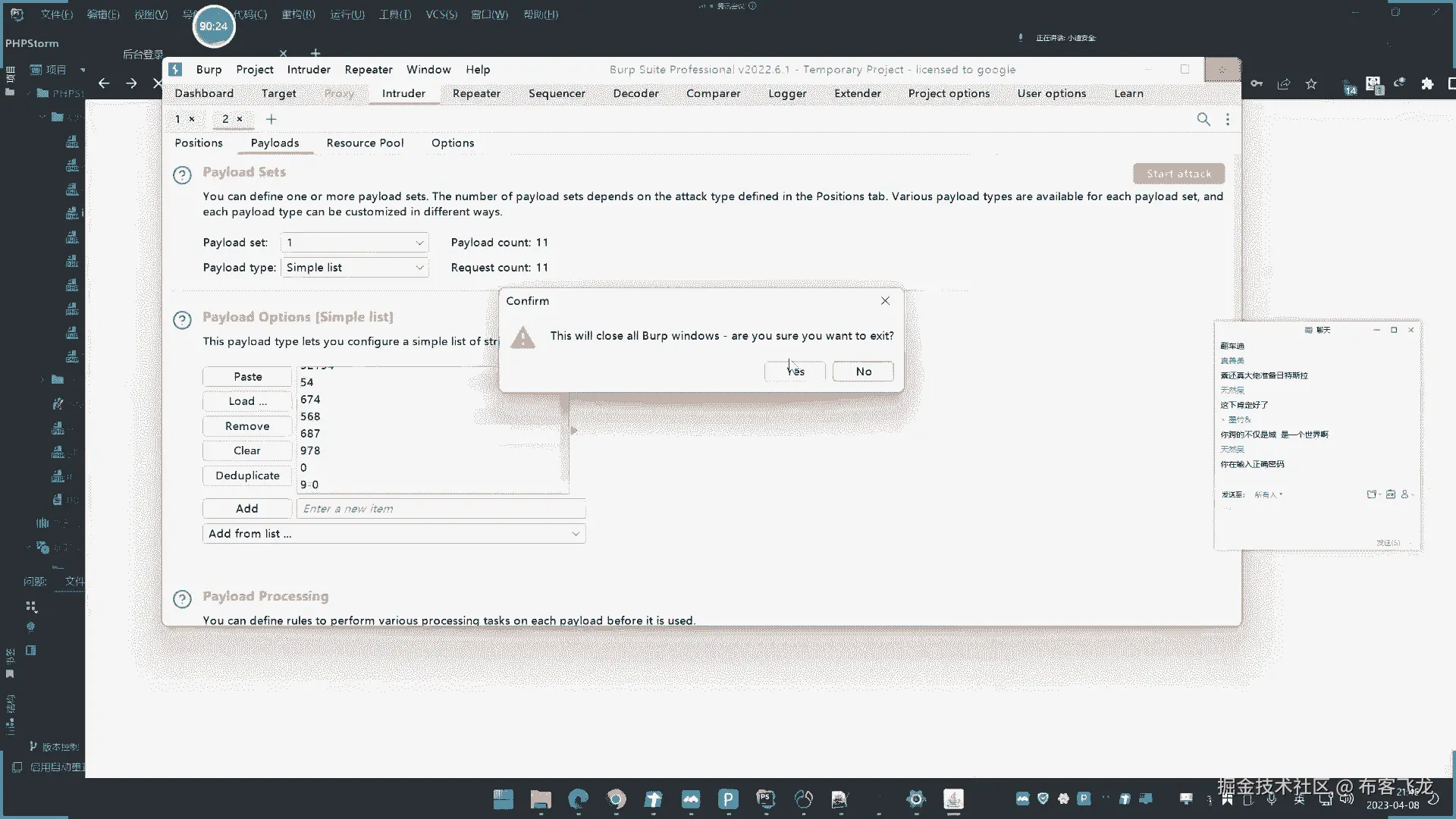Viewport: 1456px width, 819px height.
Task: Open the browser extensions puzzle icon
Action: click(1427, 84)
